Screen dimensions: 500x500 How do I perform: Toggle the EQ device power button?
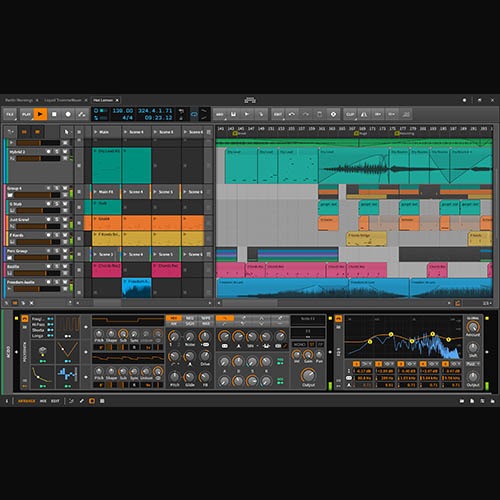338,319
